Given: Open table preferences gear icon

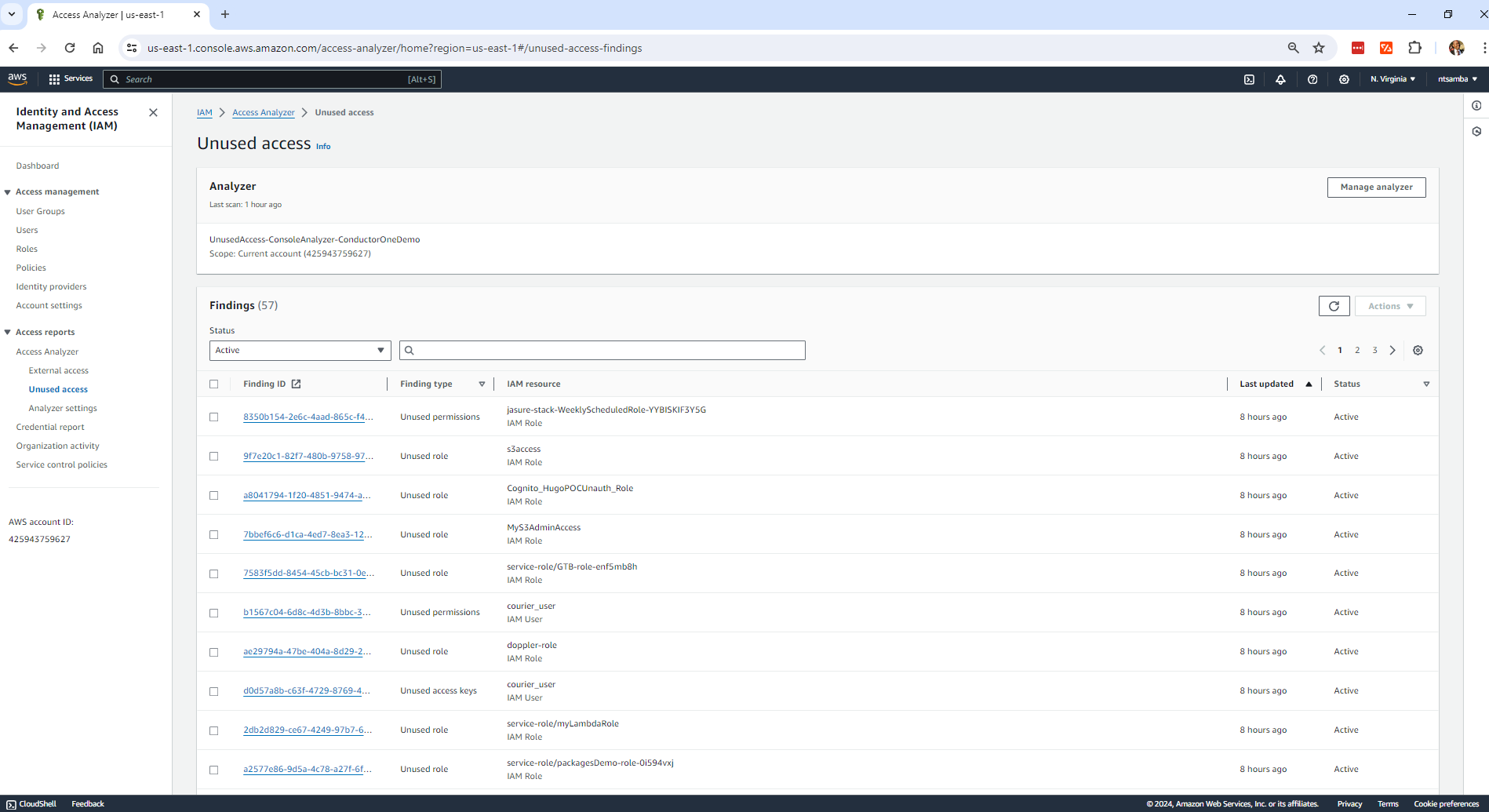Looking at the screenshot, I should pyautogui.click(x=1418, y=351).
